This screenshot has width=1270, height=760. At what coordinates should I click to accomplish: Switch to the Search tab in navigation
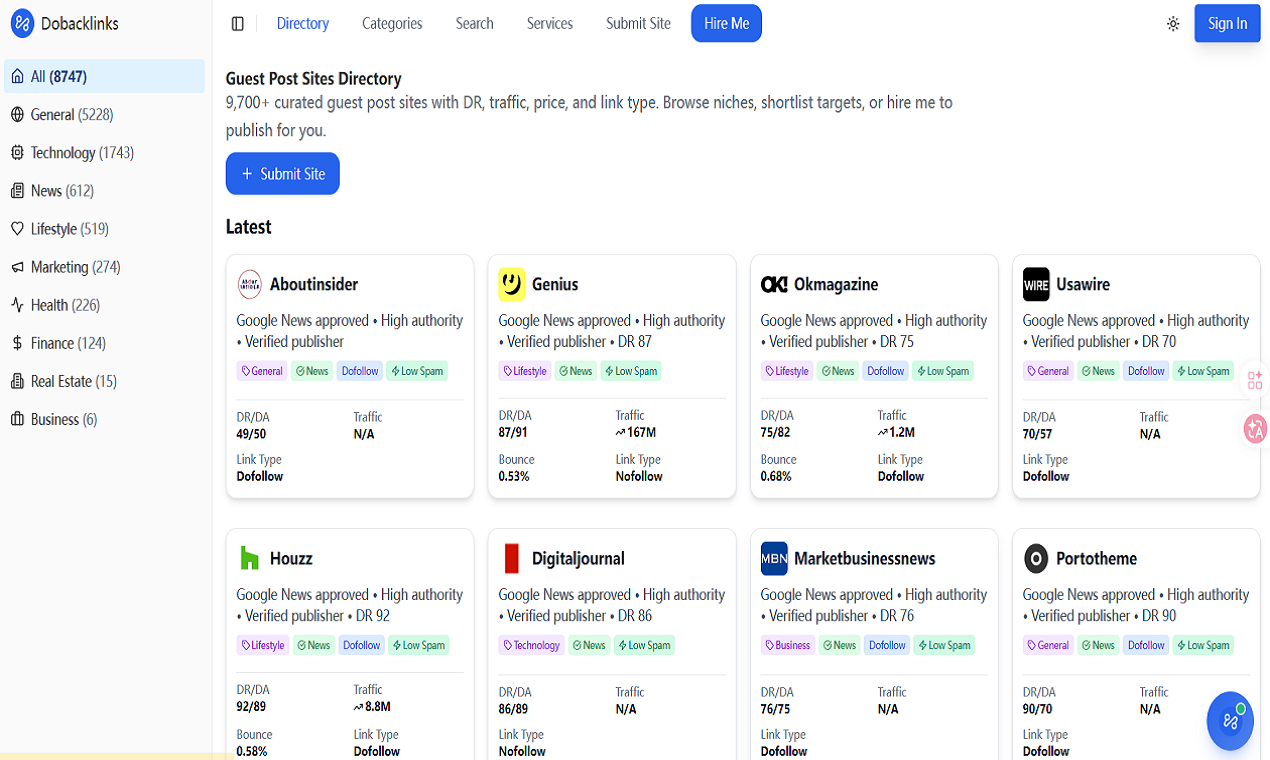click(x=474, y=23)
